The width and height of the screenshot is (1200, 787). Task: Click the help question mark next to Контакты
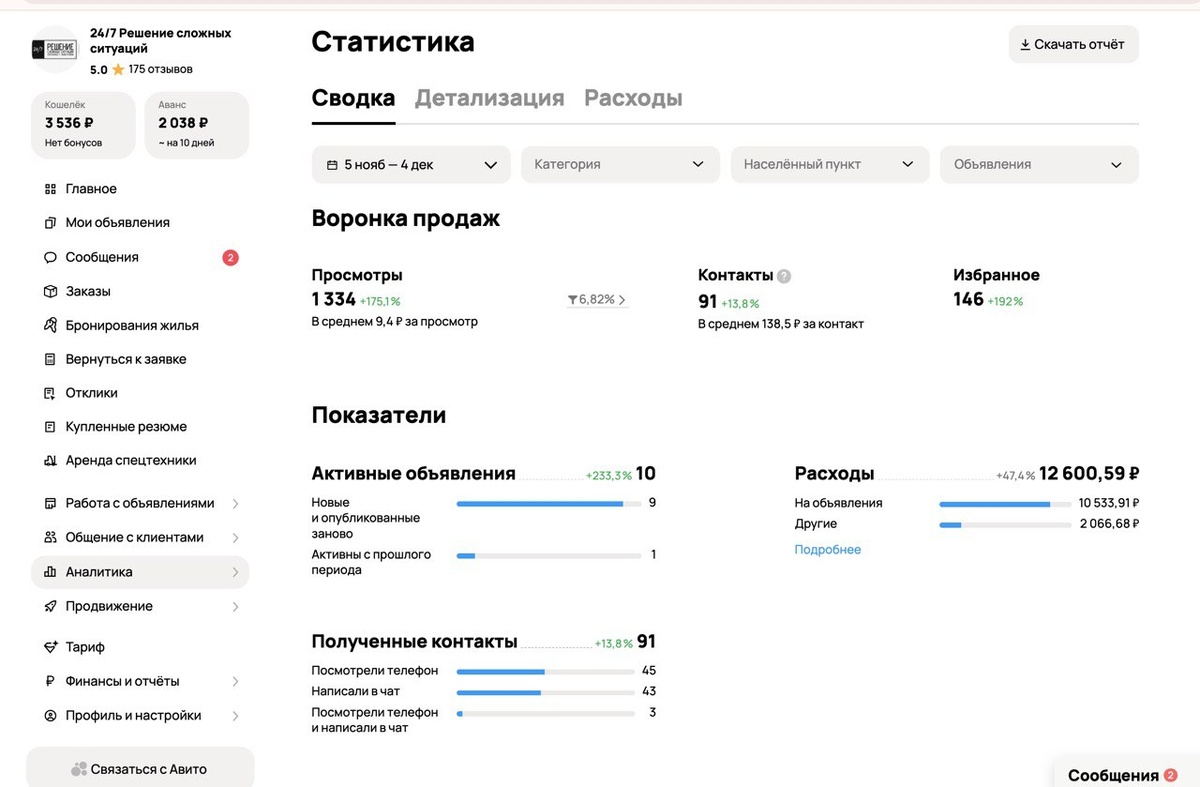click(784, 276)
